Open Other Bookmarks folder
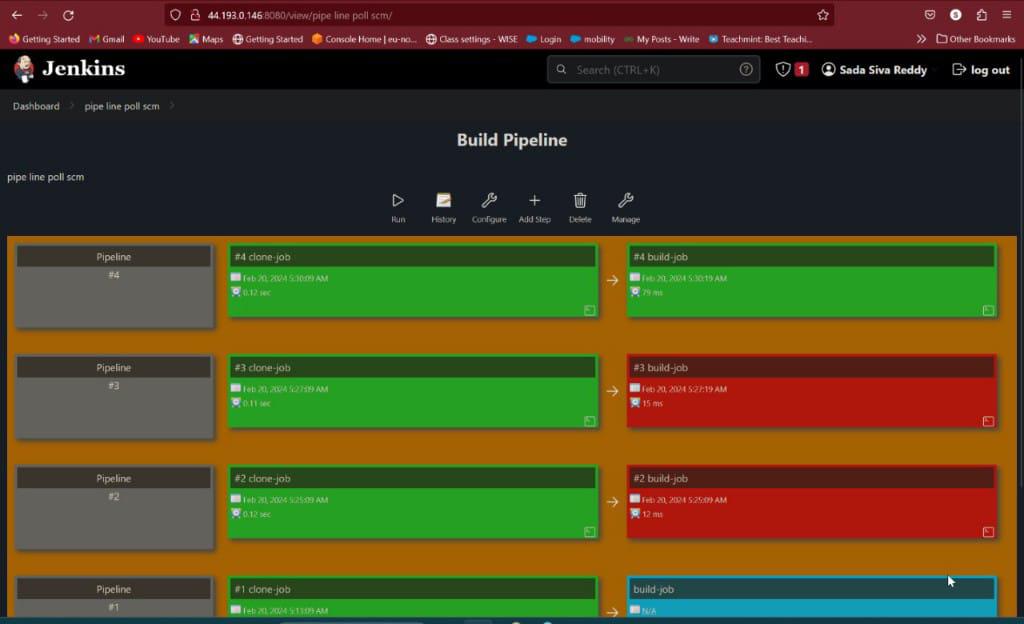 click(x=976, y=39)
